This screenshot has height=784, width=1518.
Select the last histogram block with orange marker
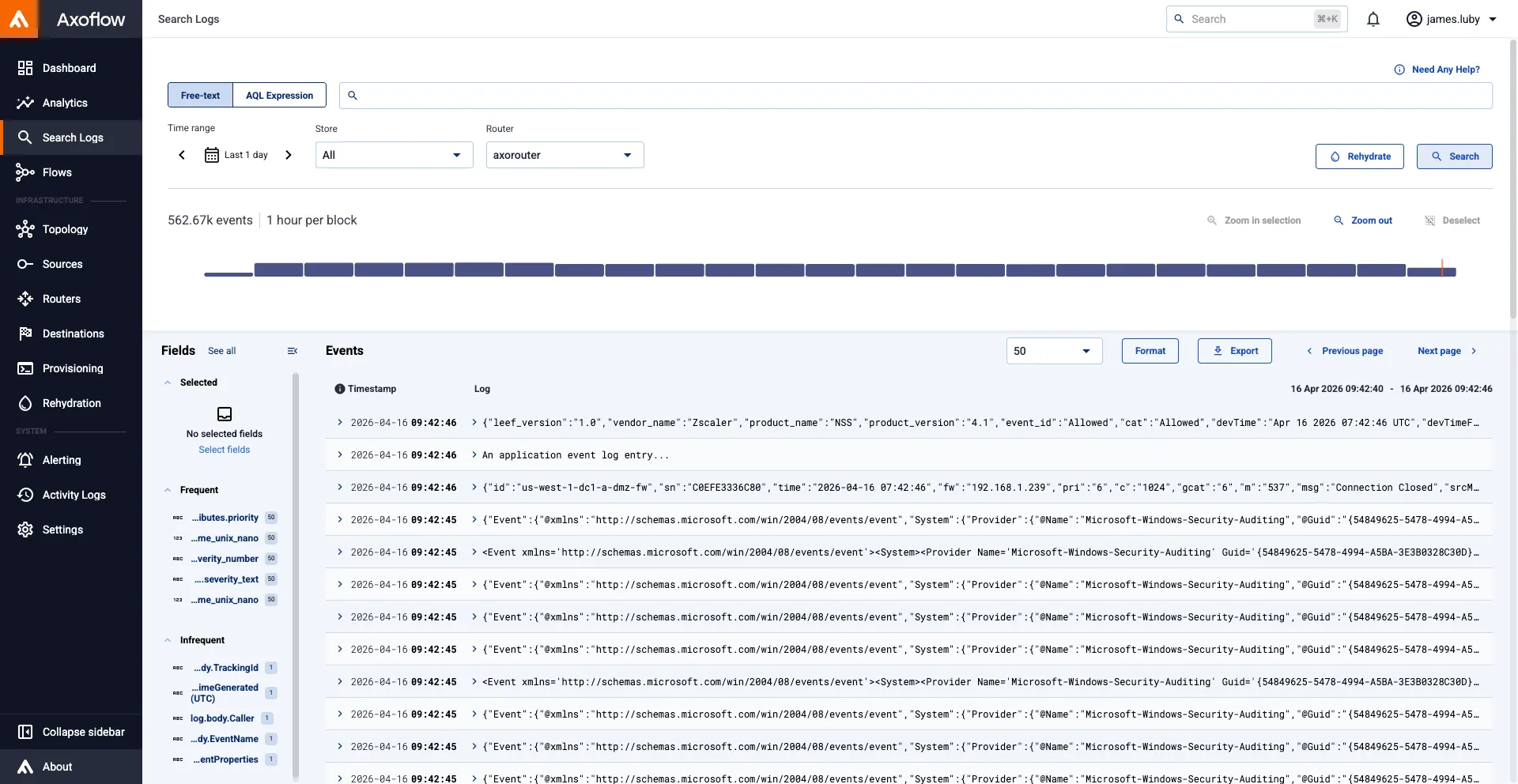pos(1432,270)
